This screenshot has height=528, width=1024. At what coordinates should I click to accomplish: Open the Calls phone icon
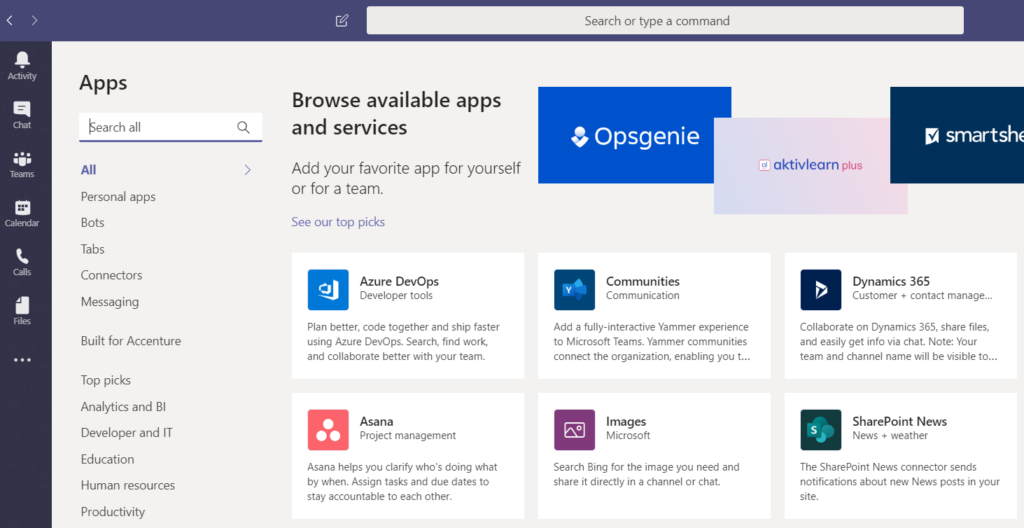[x=22, y=256]
